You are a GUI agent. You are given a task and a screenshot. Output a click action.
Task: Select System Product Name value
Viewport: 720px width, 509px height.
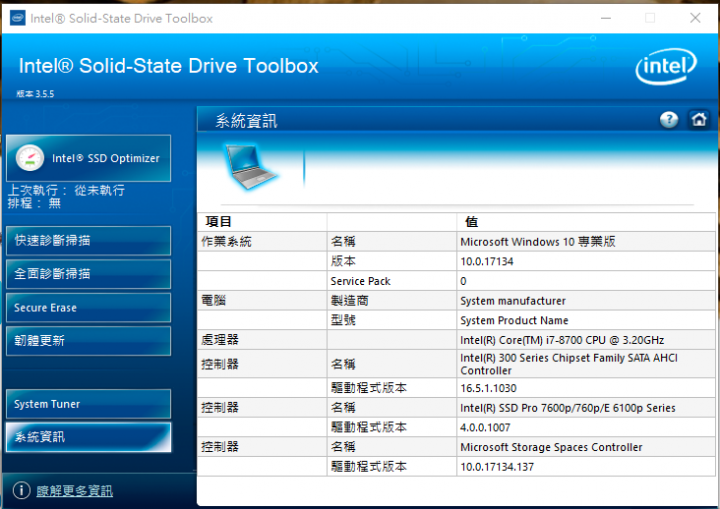point(514,320)
